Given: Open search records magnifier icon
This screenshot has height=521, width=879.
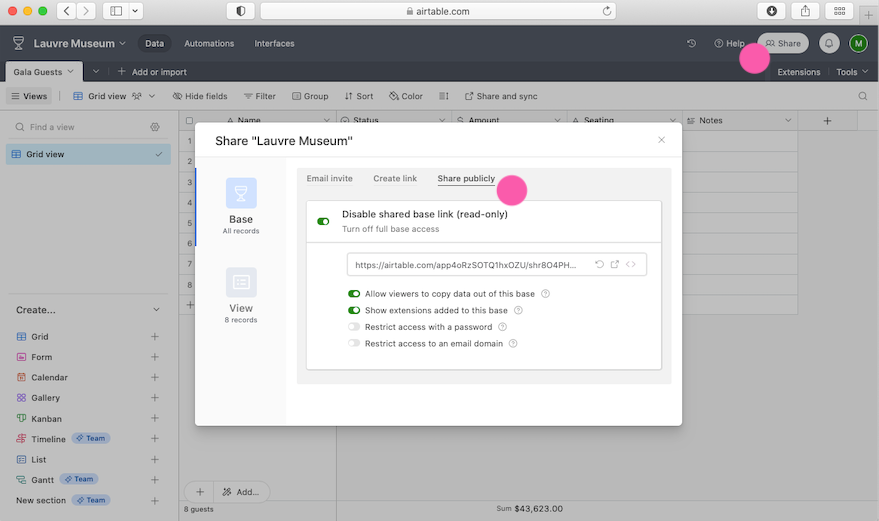Looking at the screenshot, I should pos(863,96).
